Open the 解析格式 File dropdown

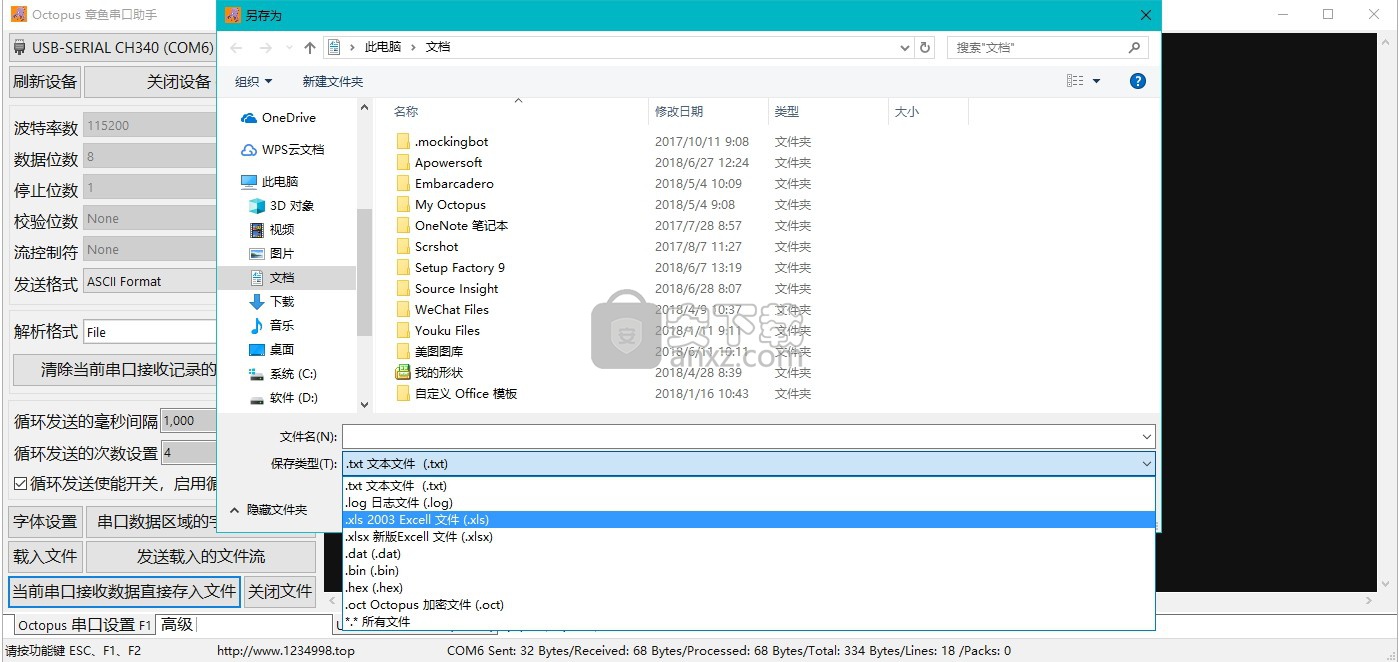click(150, 332)
